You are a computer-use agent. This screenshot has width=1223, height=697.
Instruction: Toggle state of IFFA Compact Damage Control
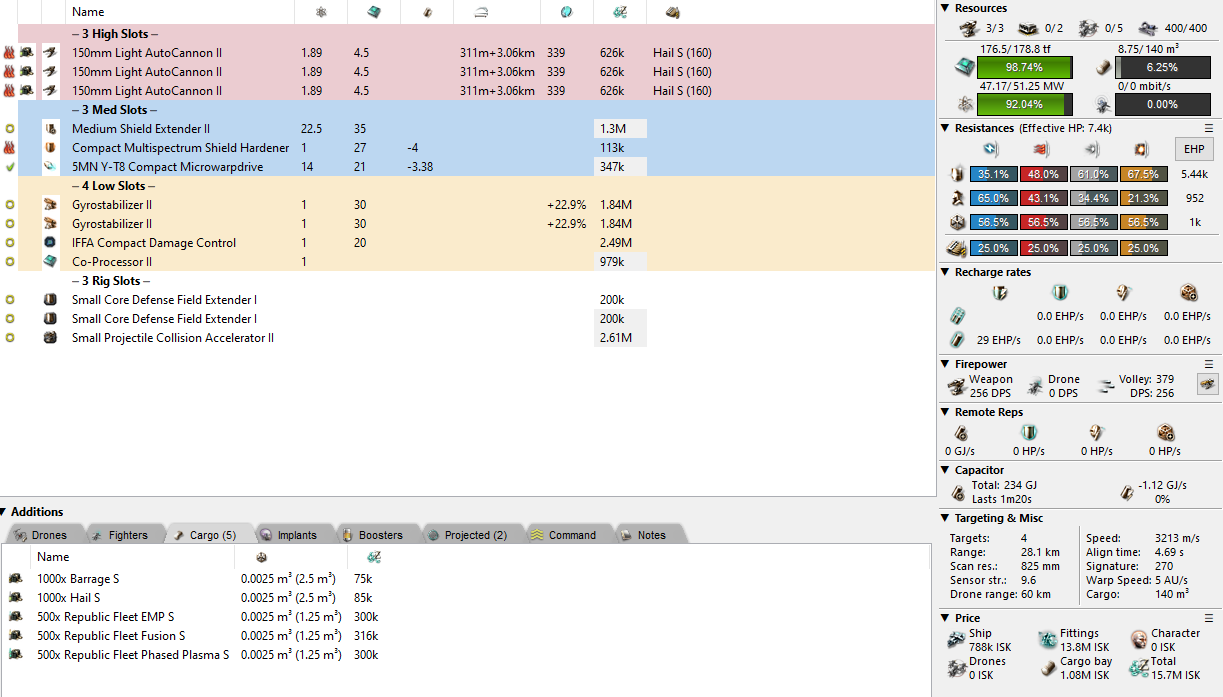(10, 243)
